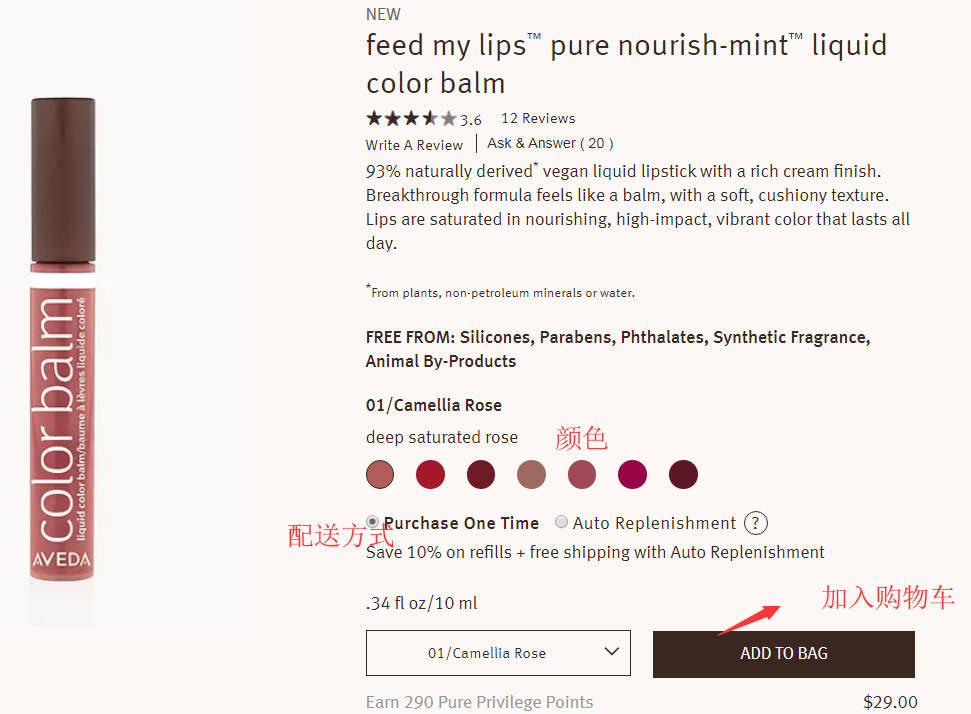Choose the fifth mauve rose color swatch

click(x=582, y=475)
